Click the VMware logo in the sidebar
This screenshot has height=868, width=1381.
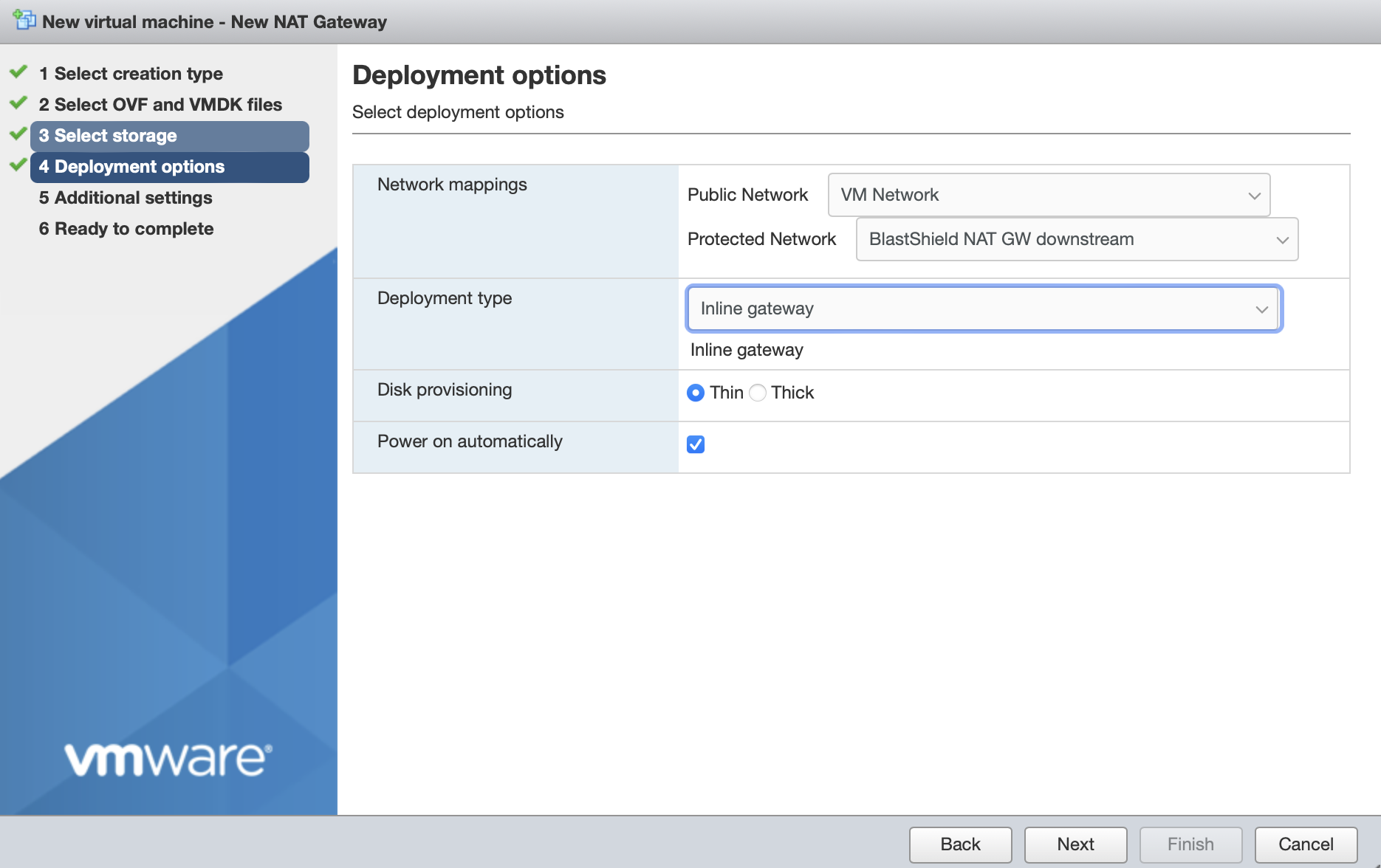[x=168, y=759]
